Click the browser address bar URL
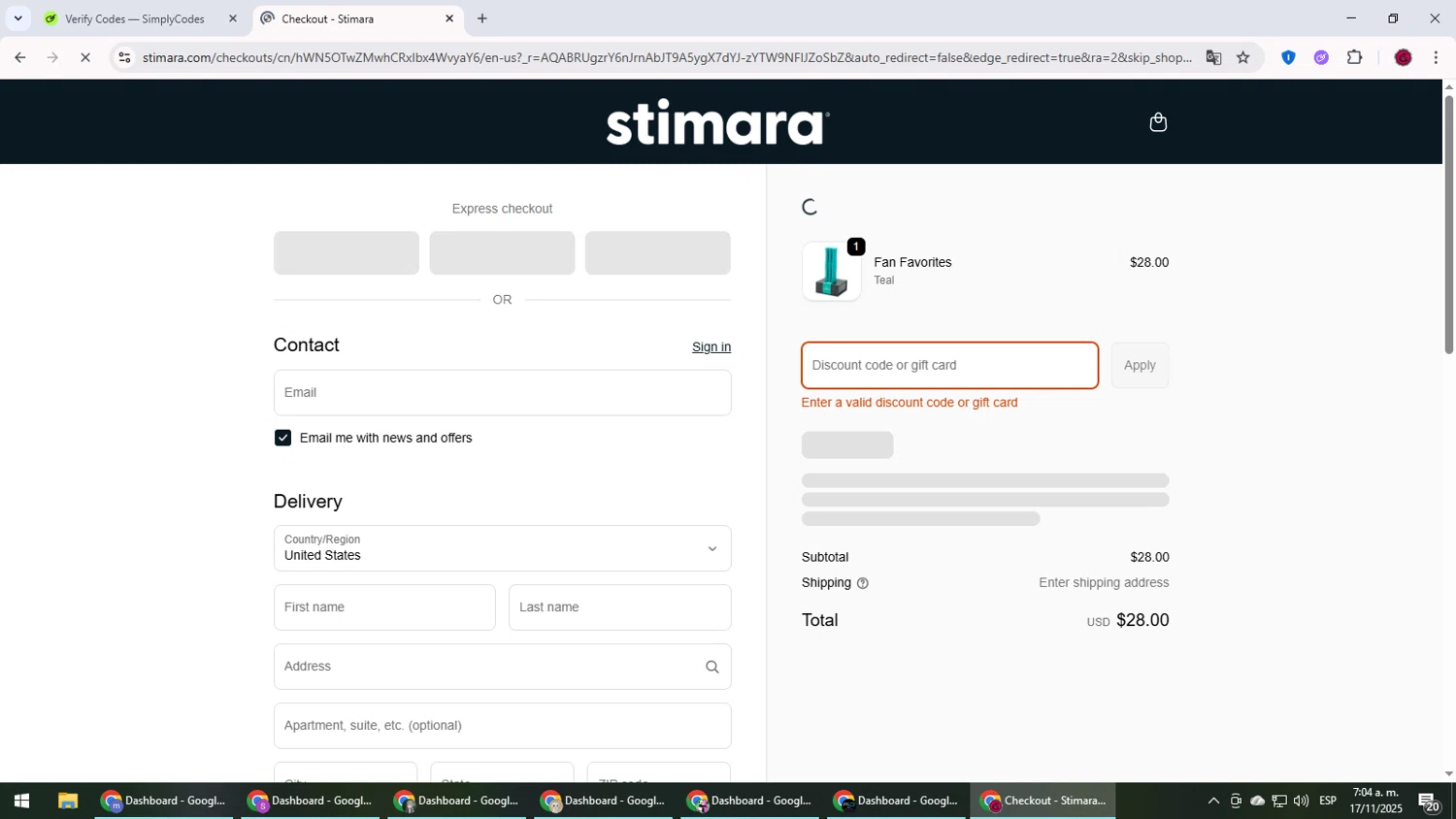Screen dimensions: 1456x819 pyautogui.click(x=667, y=57)
